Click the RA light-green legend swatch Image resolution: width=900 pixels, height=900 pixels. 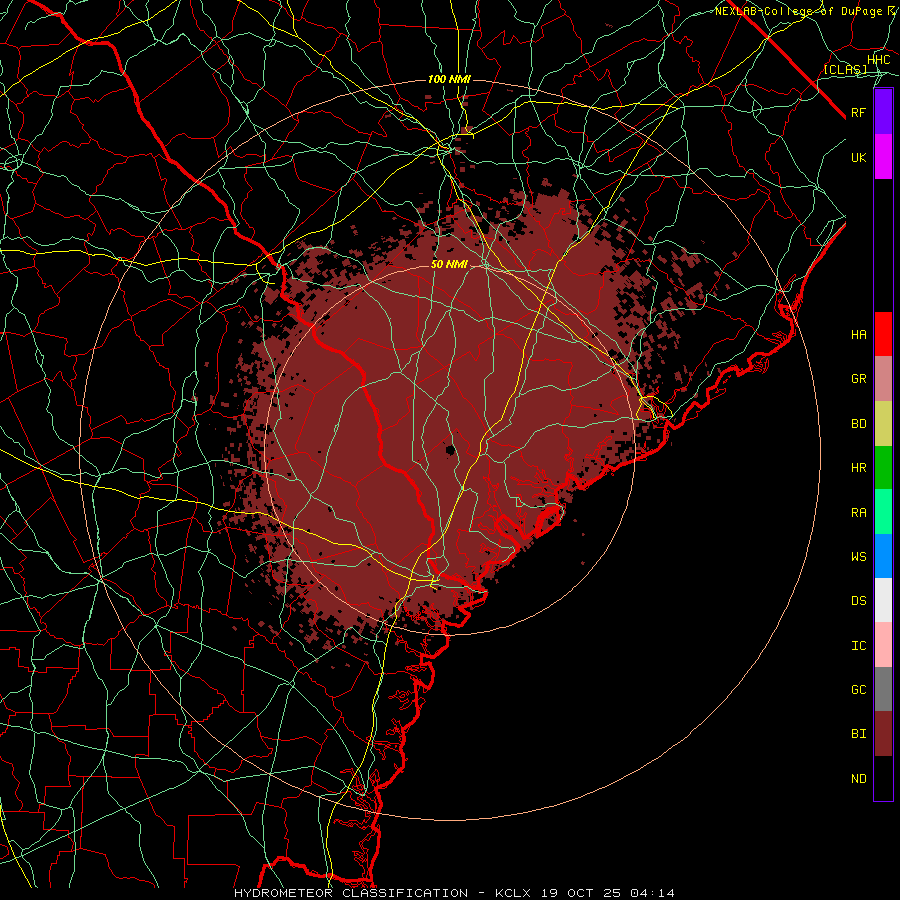(x=883, y=512)
